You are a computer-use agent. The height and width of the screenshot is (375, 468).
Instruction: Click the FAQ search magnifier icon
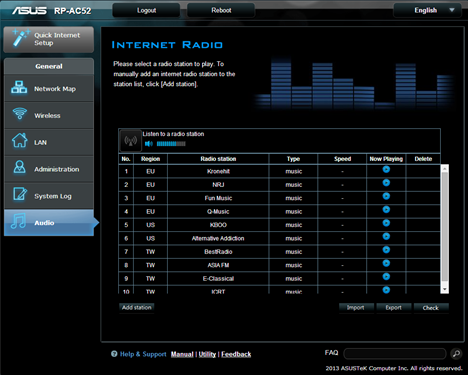[x=456, y=353]
